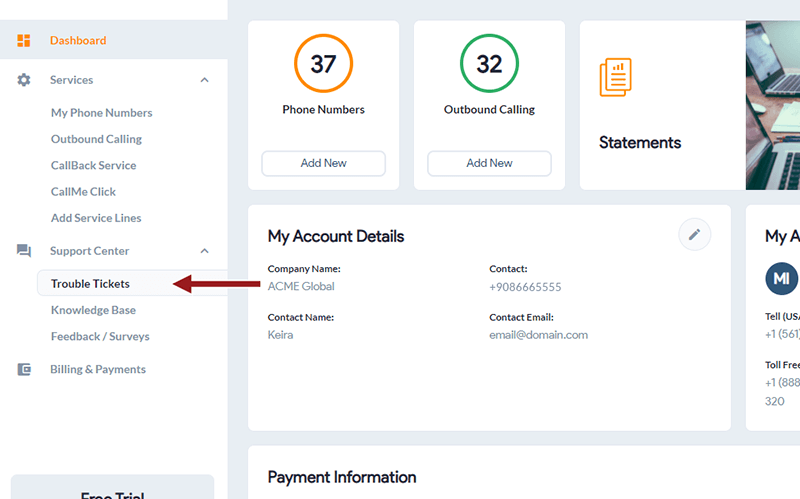Open the Feedback / Surveys link
The image size is (800, 499).
pos(100,336)
